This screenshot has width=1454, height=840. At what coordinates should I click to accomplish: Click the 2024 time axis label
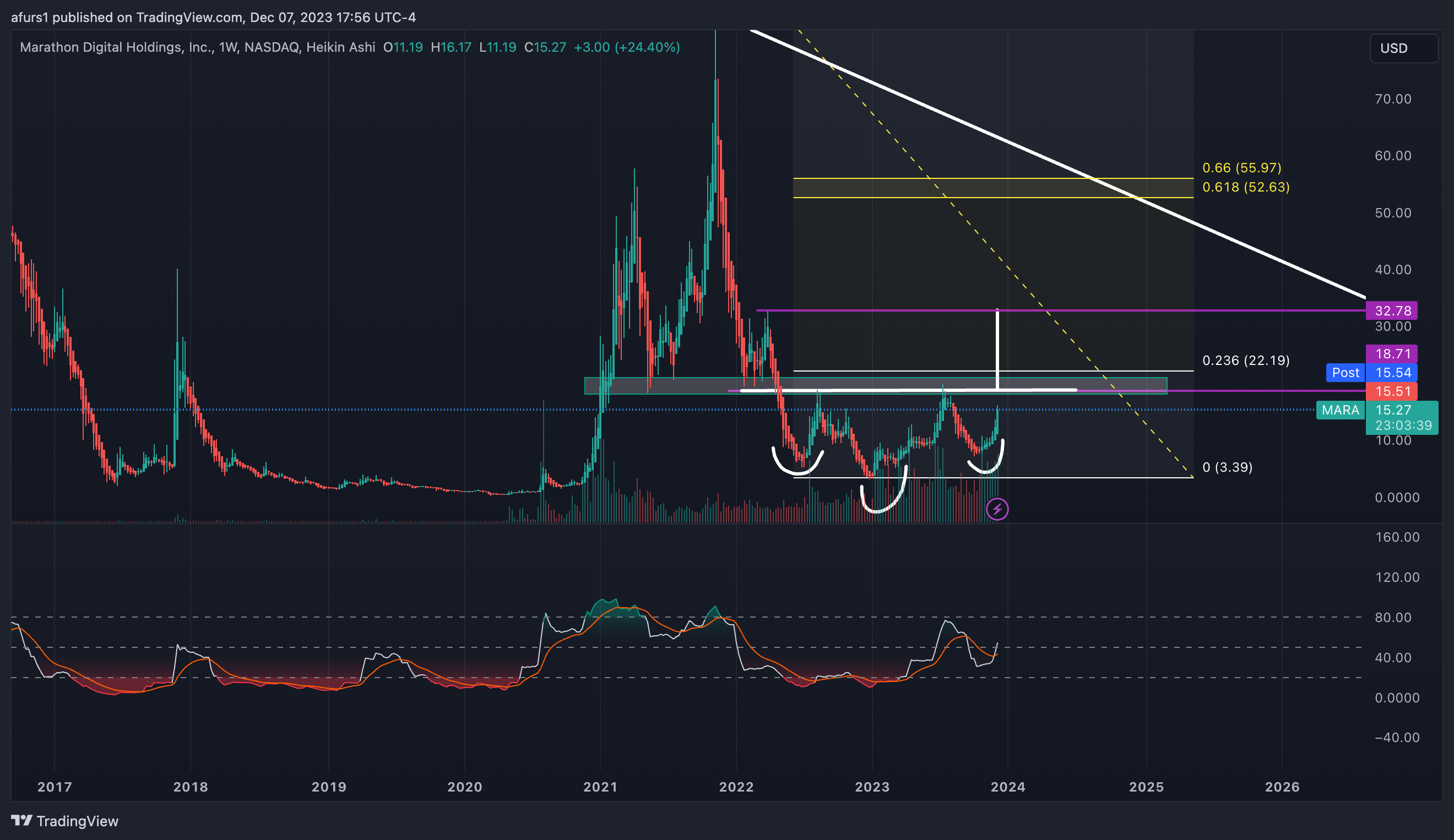1008,787
